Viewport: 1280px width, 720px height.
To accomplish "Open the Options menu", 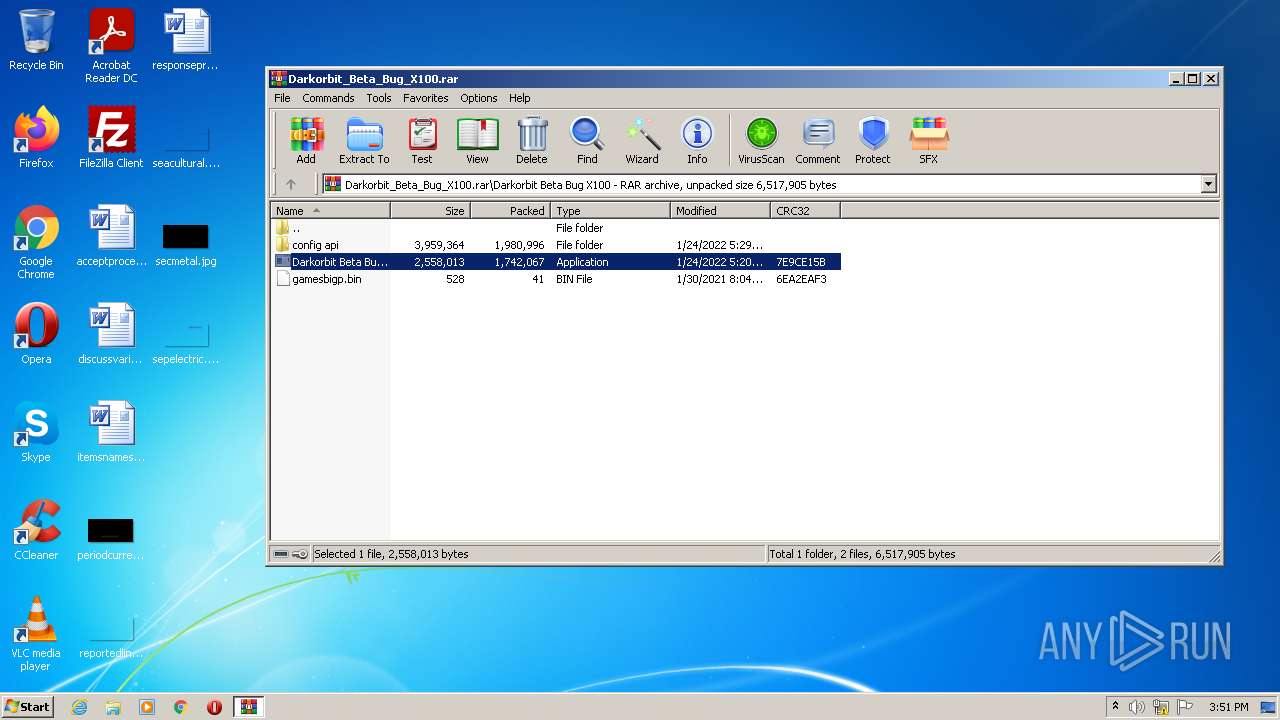I will click(x=479, y=98).
